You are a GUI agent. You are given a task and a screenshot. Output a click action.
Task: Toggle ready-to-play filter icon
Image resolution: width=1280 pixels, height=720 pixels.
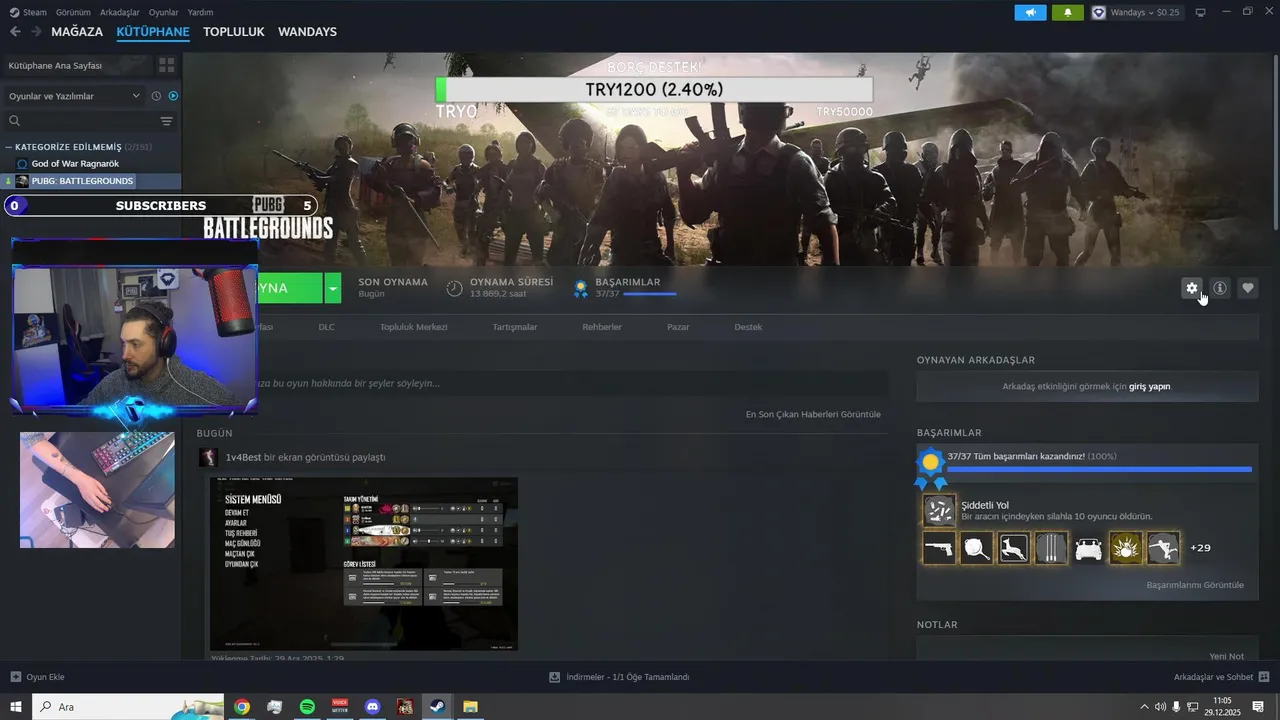pyautogui.click(x=173, y=96)
